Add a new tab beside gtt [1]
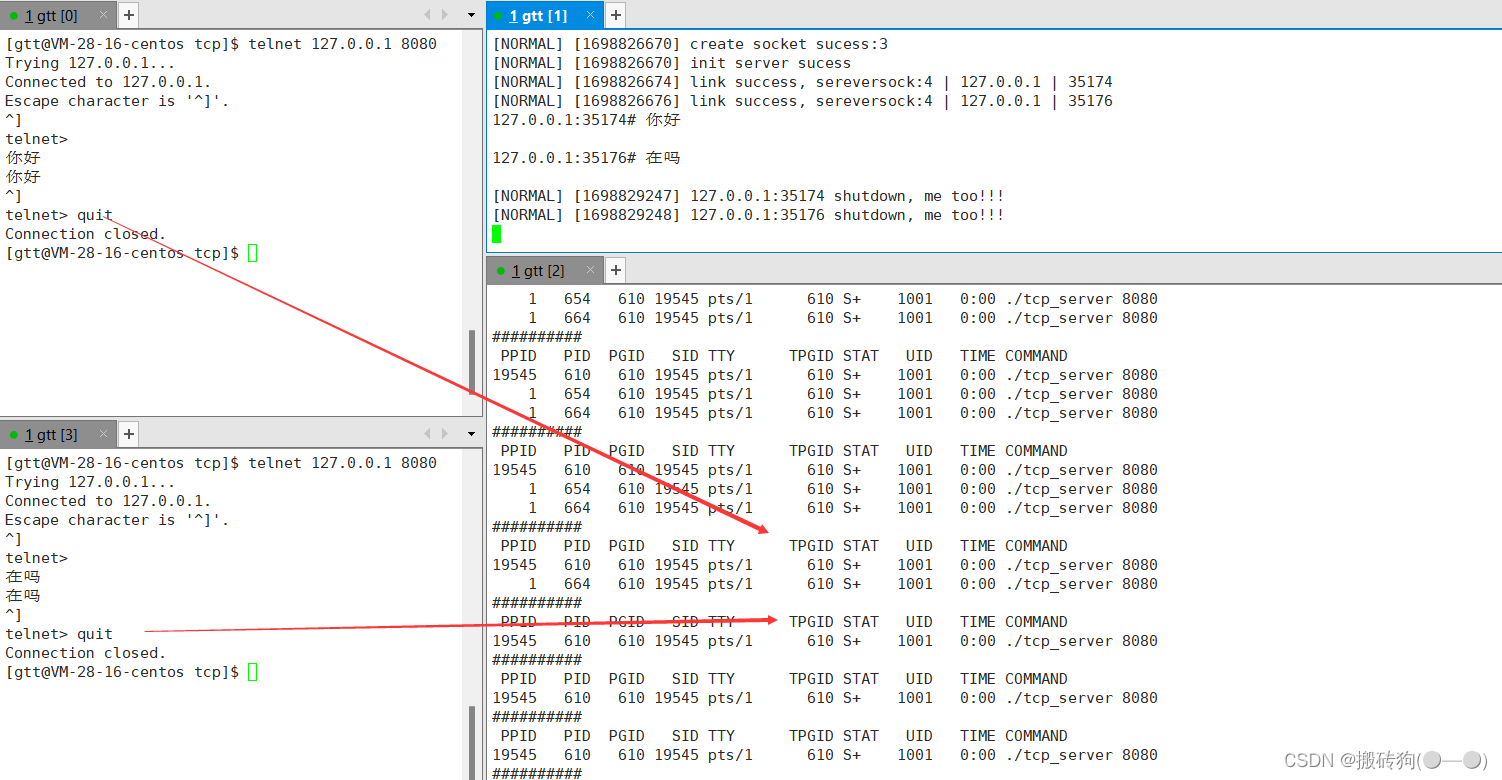Viewport: 1502px width, 780px height. pos(615,15)
